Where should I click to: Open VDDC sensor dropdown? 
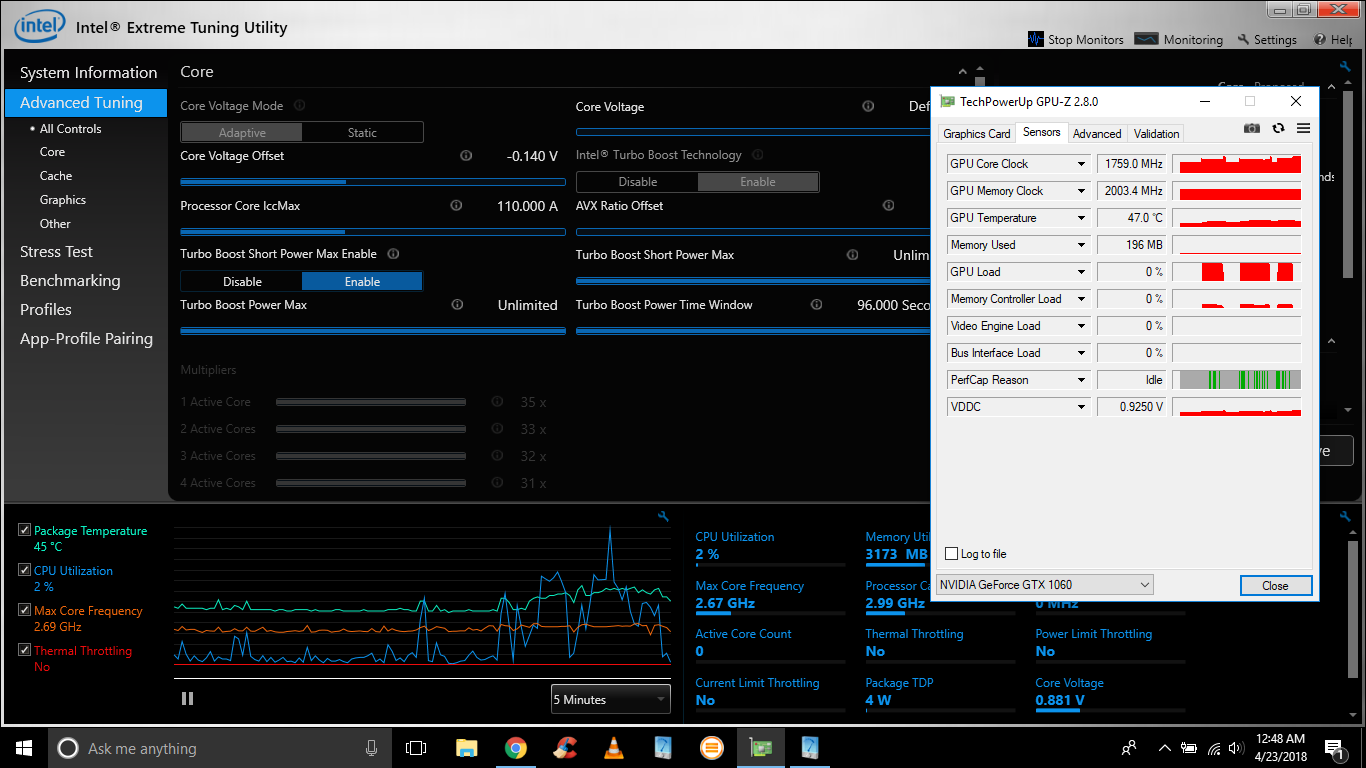click(x=1081, y=407)
